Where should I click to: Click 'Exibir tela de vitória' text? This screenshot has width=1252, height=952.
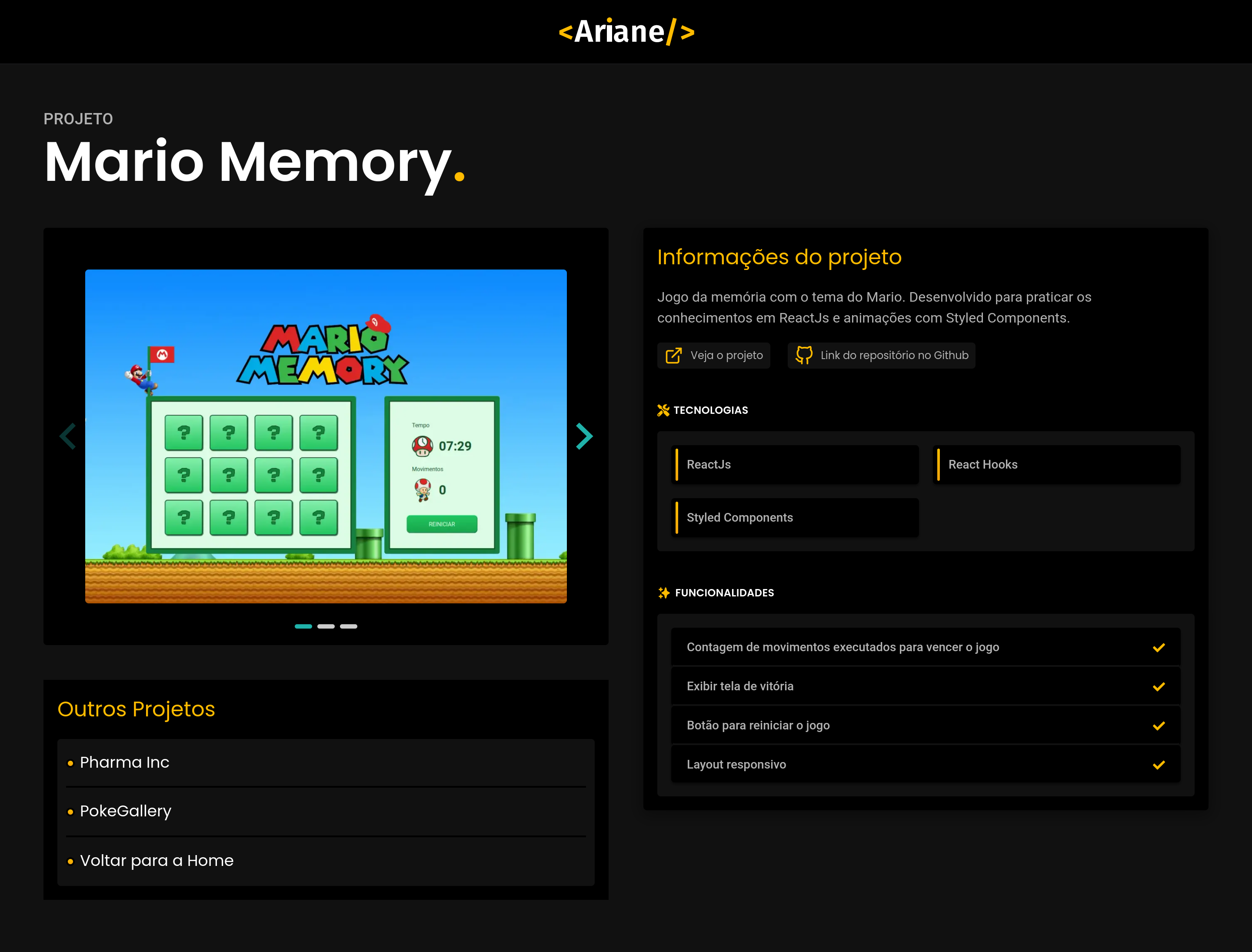(739, 686)
